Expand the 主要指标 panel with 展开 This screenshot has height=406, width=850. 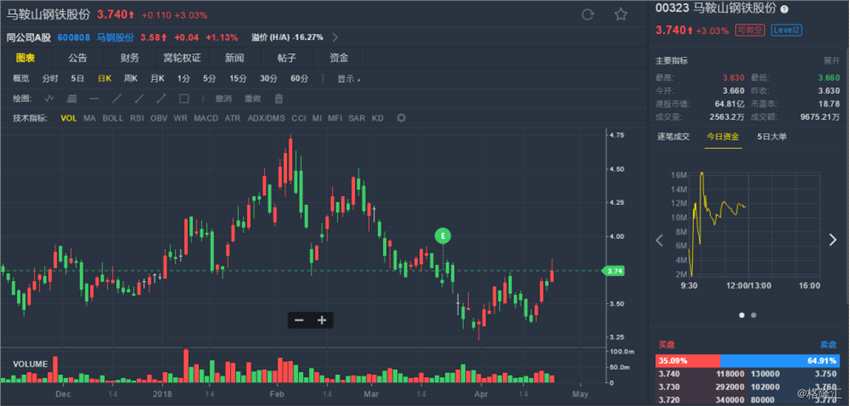click(x=831, y=59)
